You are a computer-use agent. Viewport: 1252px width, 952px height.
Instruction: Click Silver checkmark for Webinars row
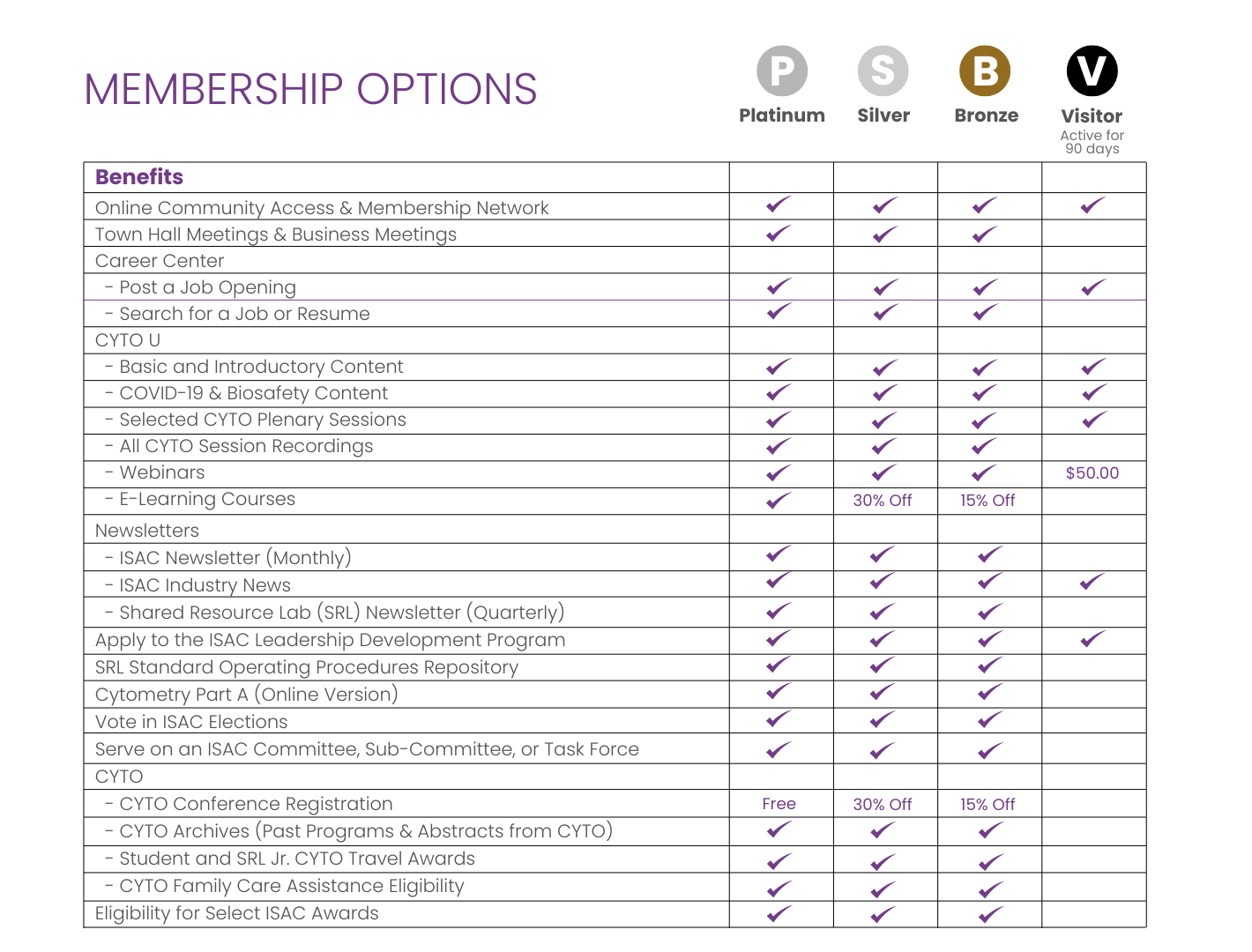[x=884, y=473]
